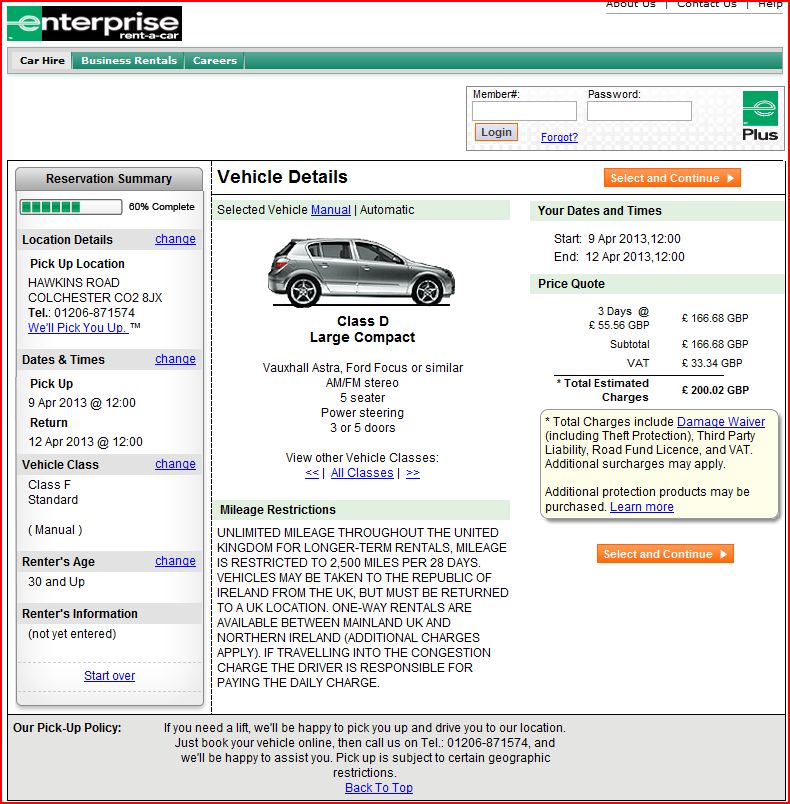The image size is (790, 804).
Task: Change the Location Details
Action: click(175, 239)
